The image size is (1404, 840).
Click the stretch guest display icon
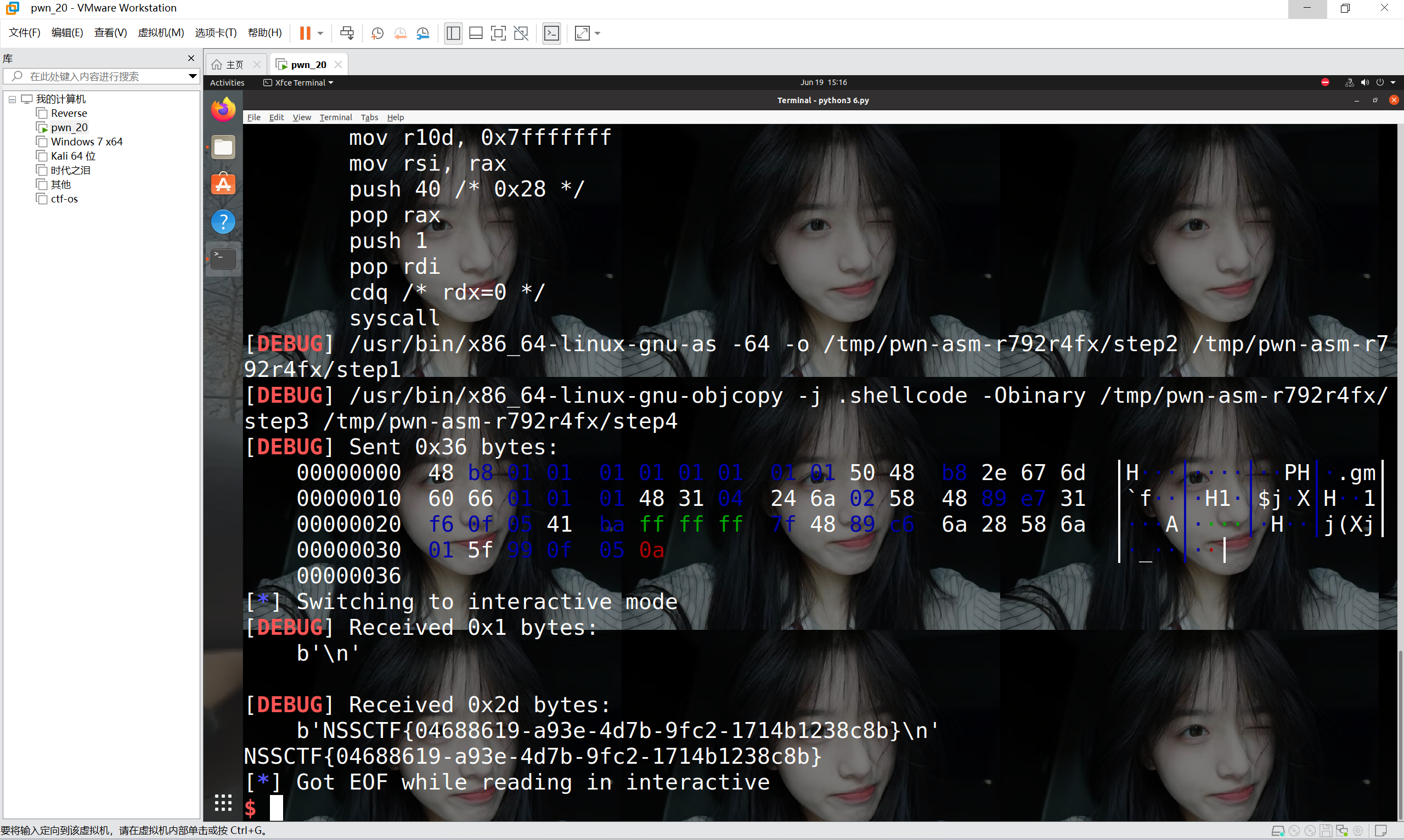[582, 33]
